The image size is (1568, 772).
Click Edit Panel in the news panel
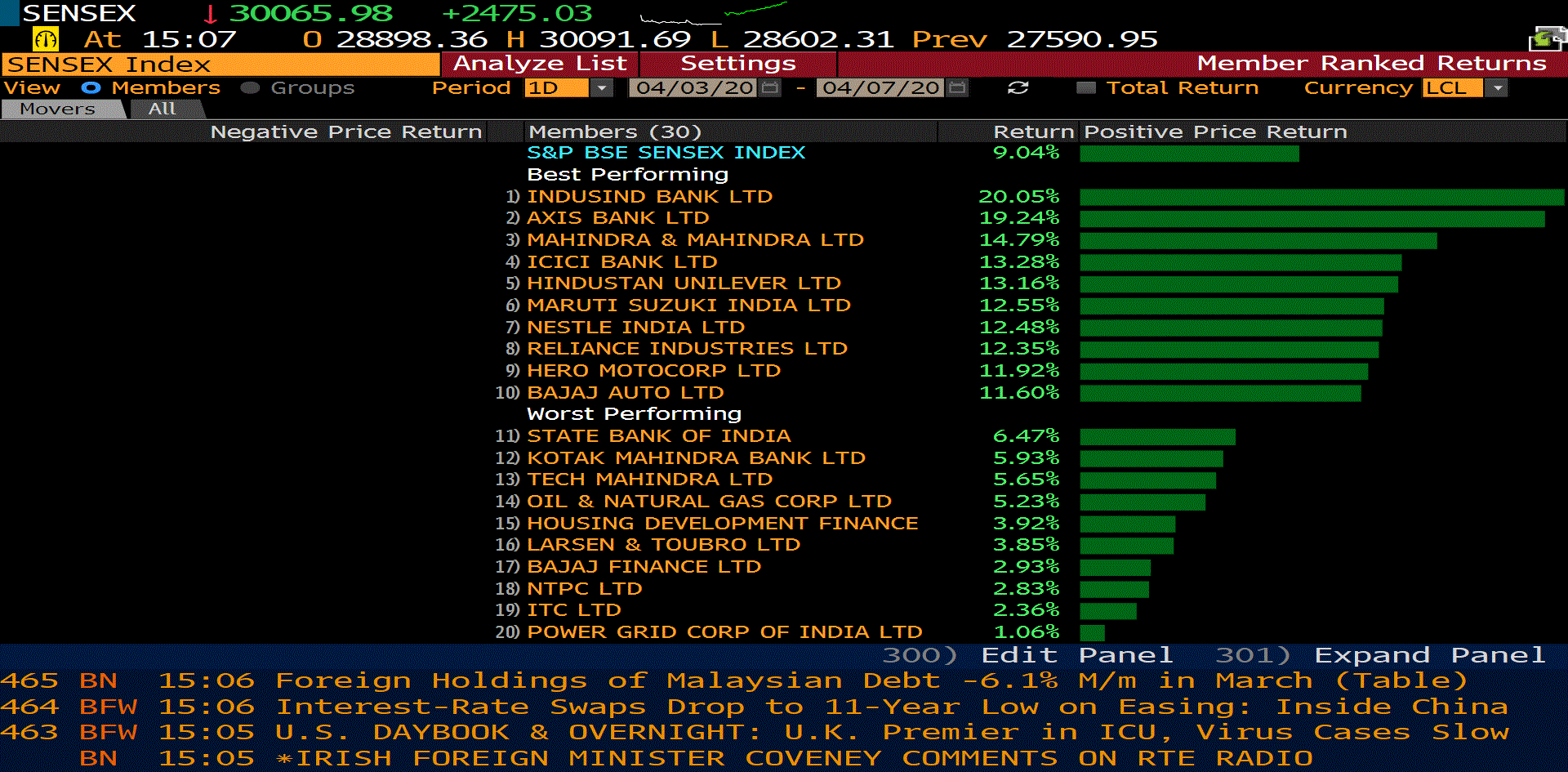click(x=1075, y=655)
